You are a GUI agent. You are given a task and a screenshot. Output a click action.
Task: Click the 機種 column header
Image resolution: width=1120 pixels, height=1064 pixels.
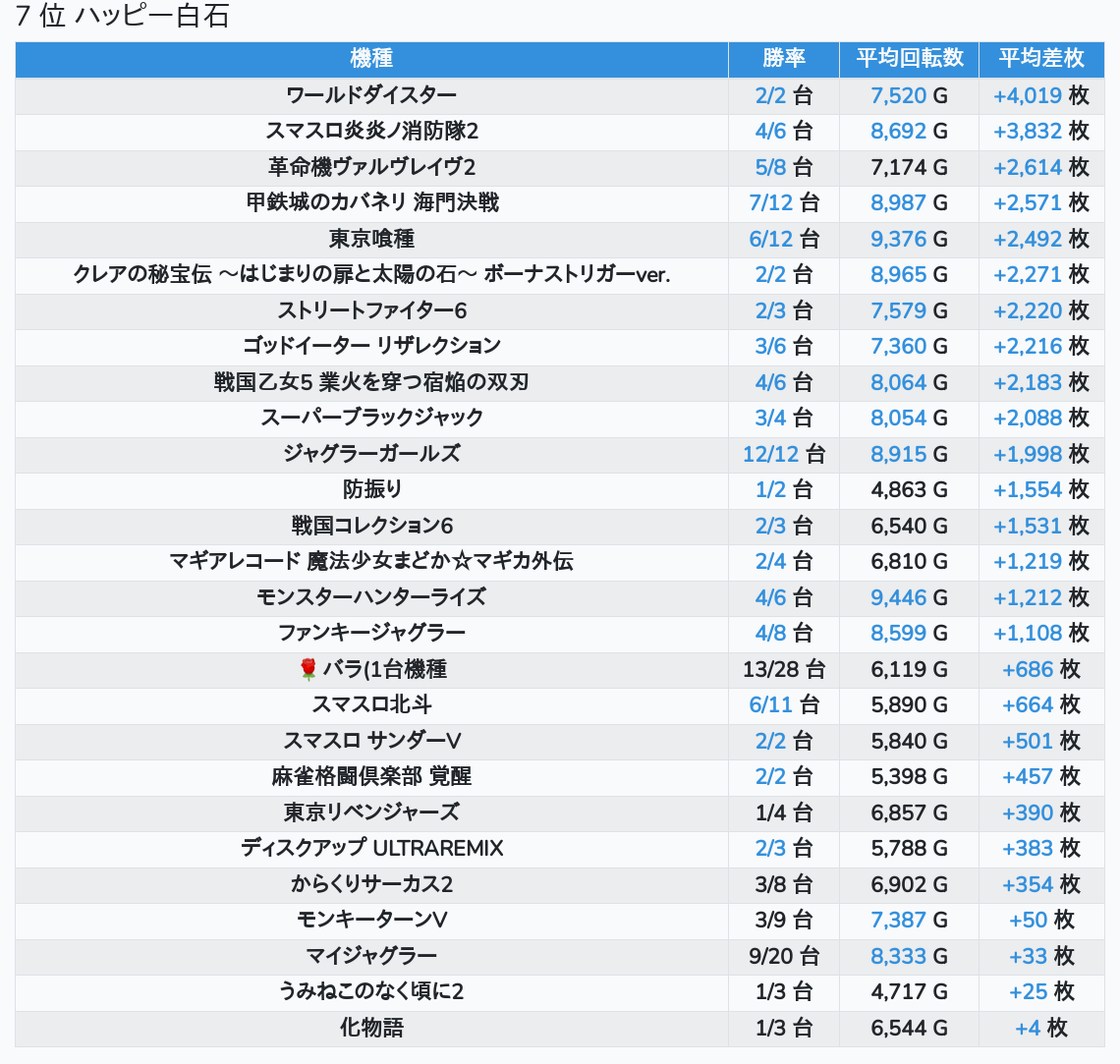click(x=371, y=59)
